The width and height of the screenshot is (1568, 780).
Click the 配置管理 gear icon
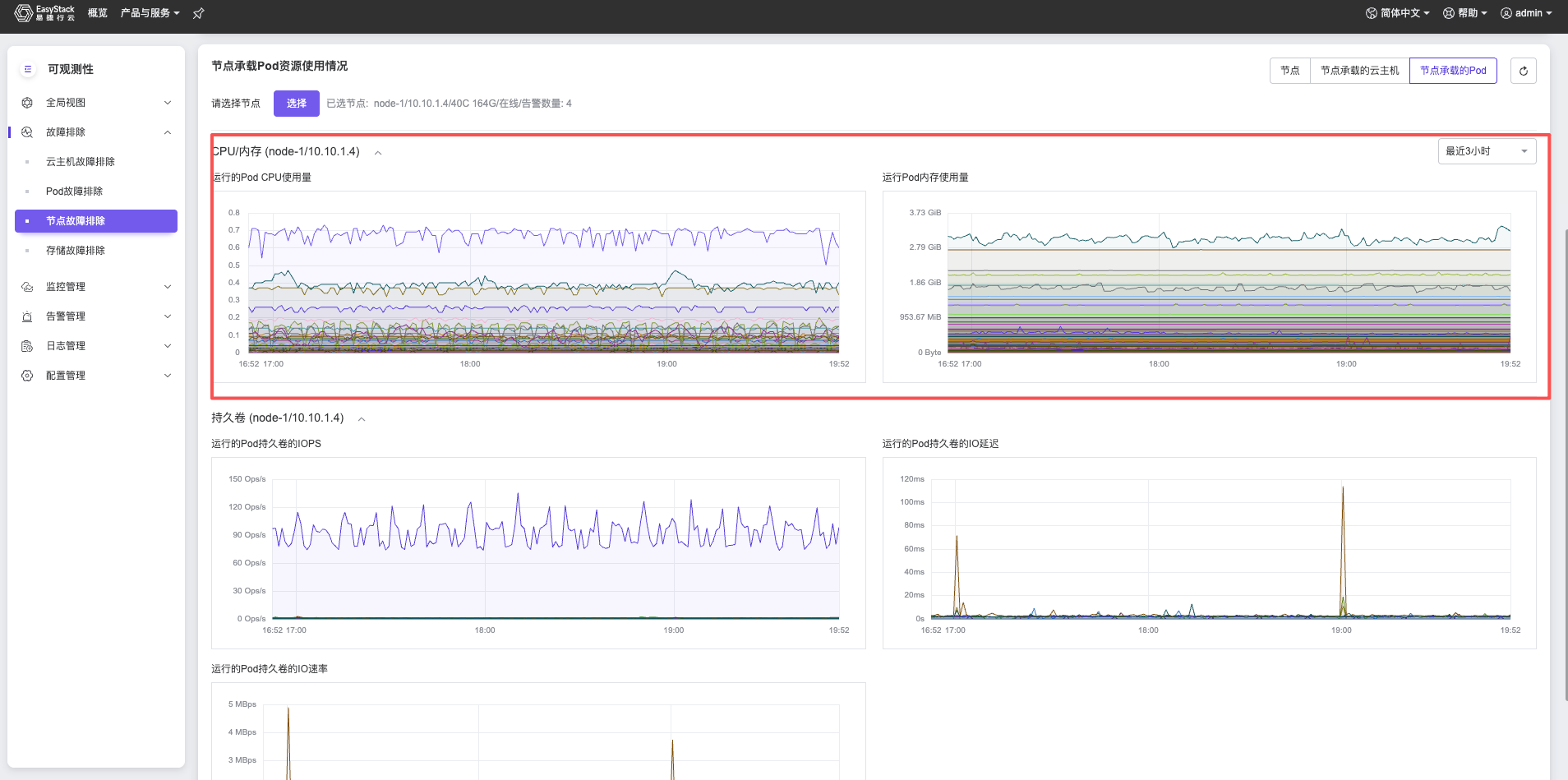click(27, 376)
